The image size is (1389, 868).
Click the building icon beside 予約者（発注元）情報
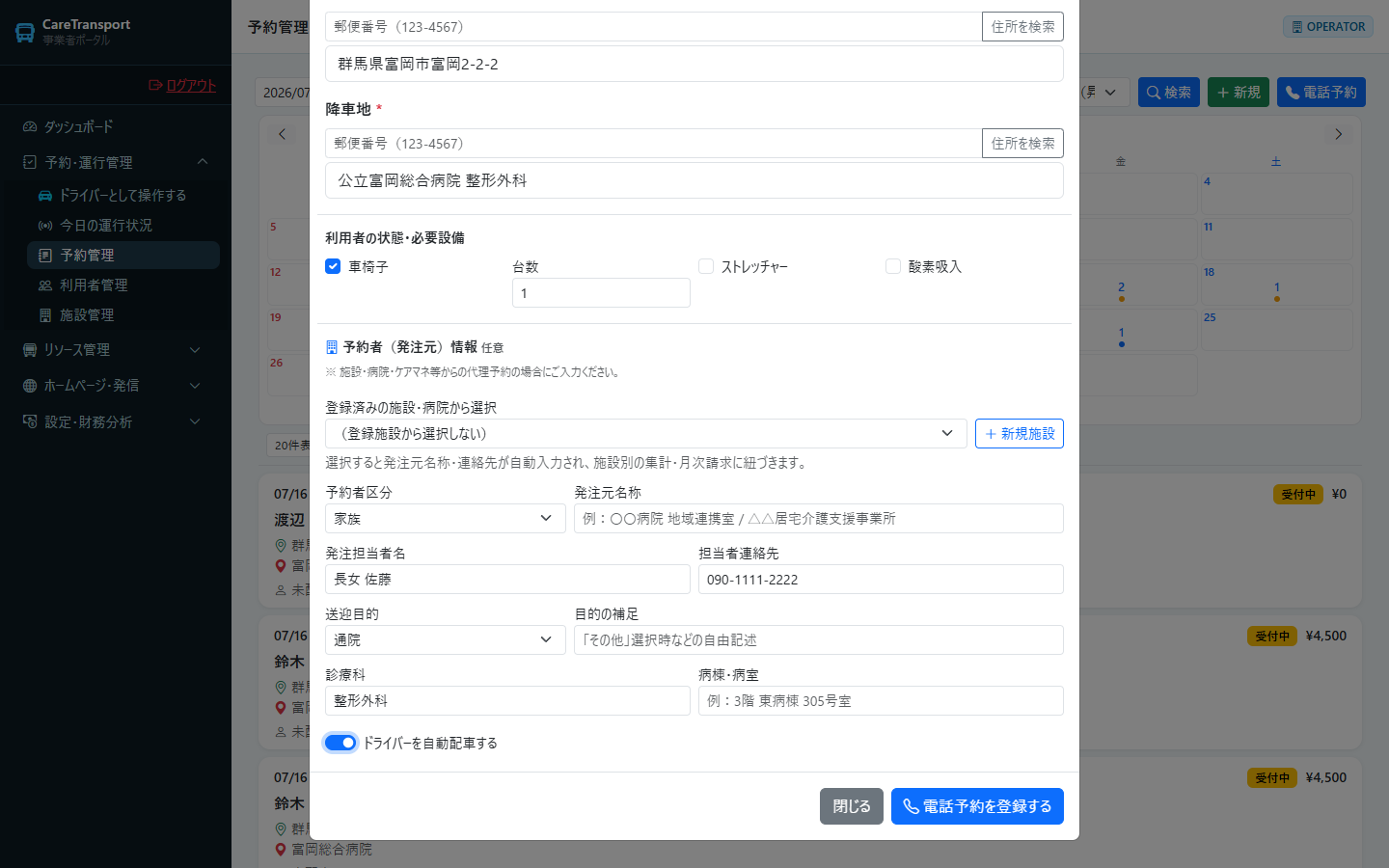(332, 347)
